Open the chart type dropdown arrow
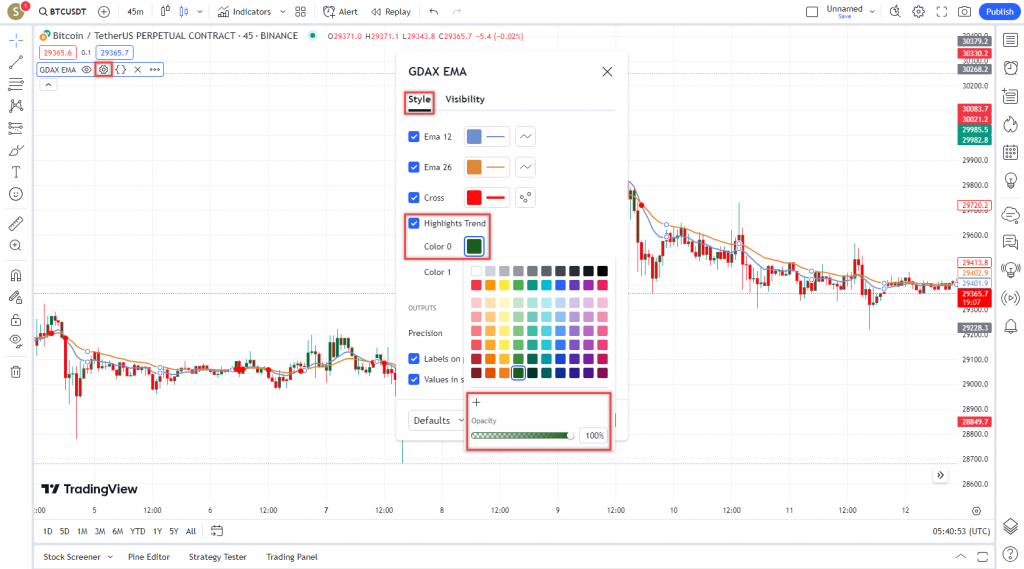The width and height of the screenshot is (1024, 569). point(200,12)
